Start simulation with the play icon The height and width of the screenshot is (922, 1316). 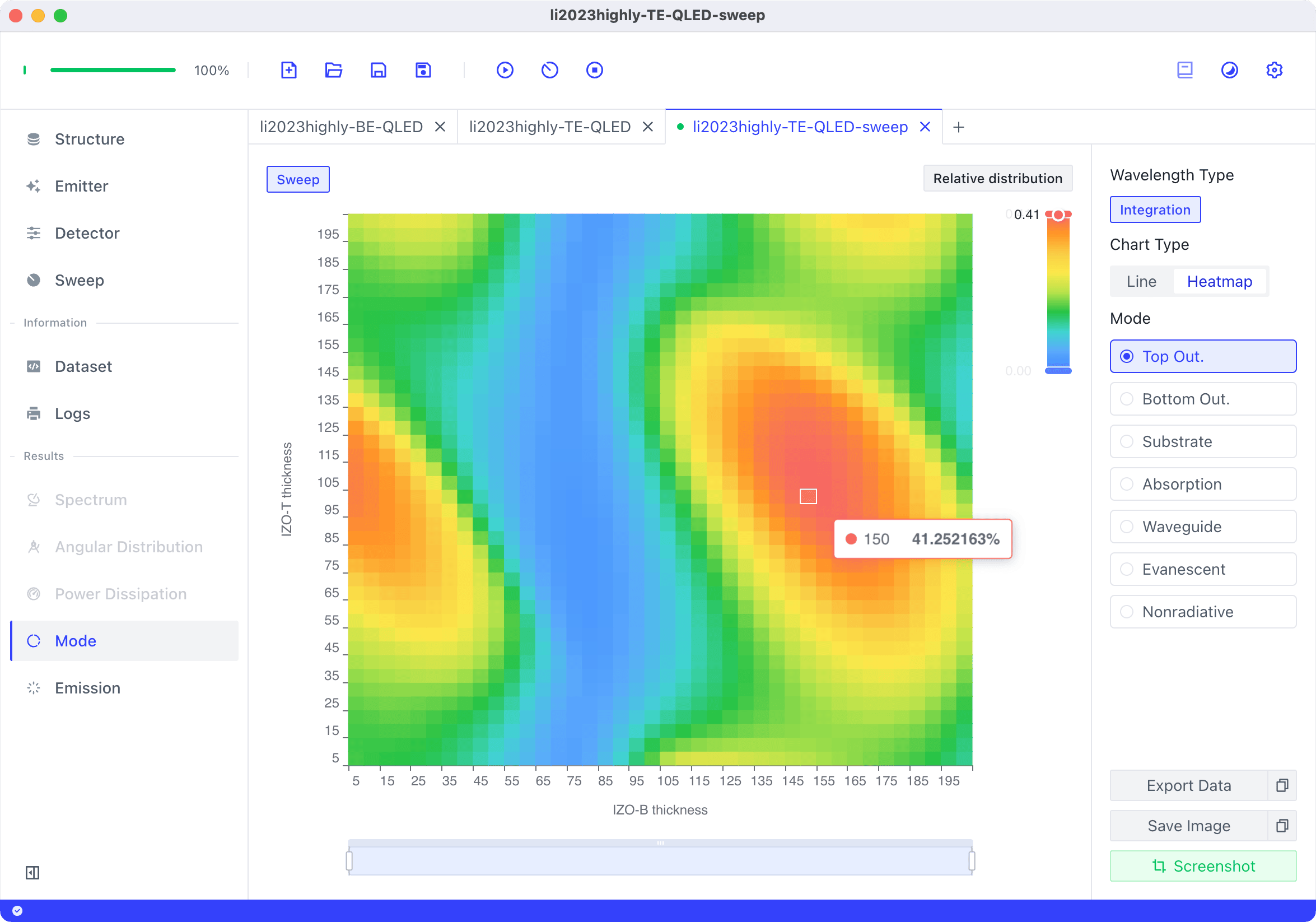[505, 70]
